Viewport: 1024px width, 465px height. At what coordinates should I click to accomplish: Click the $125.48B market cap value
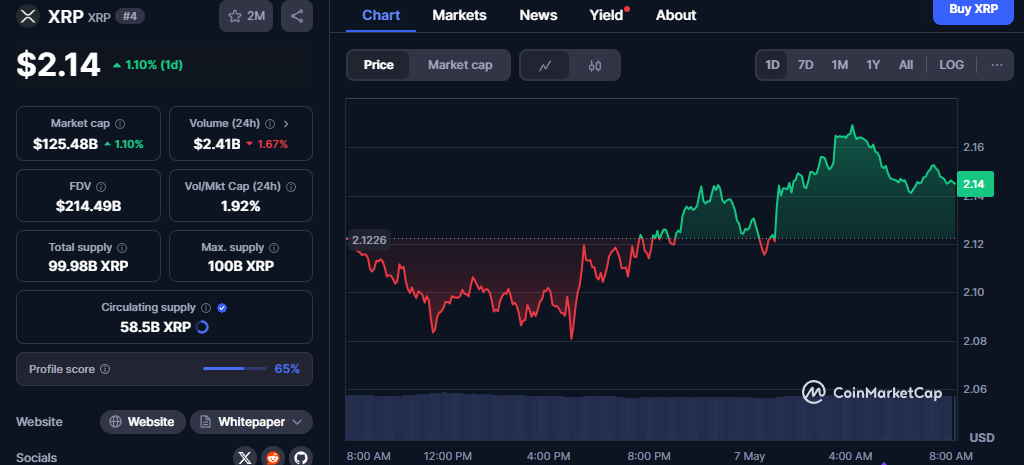tap(65, 144)
